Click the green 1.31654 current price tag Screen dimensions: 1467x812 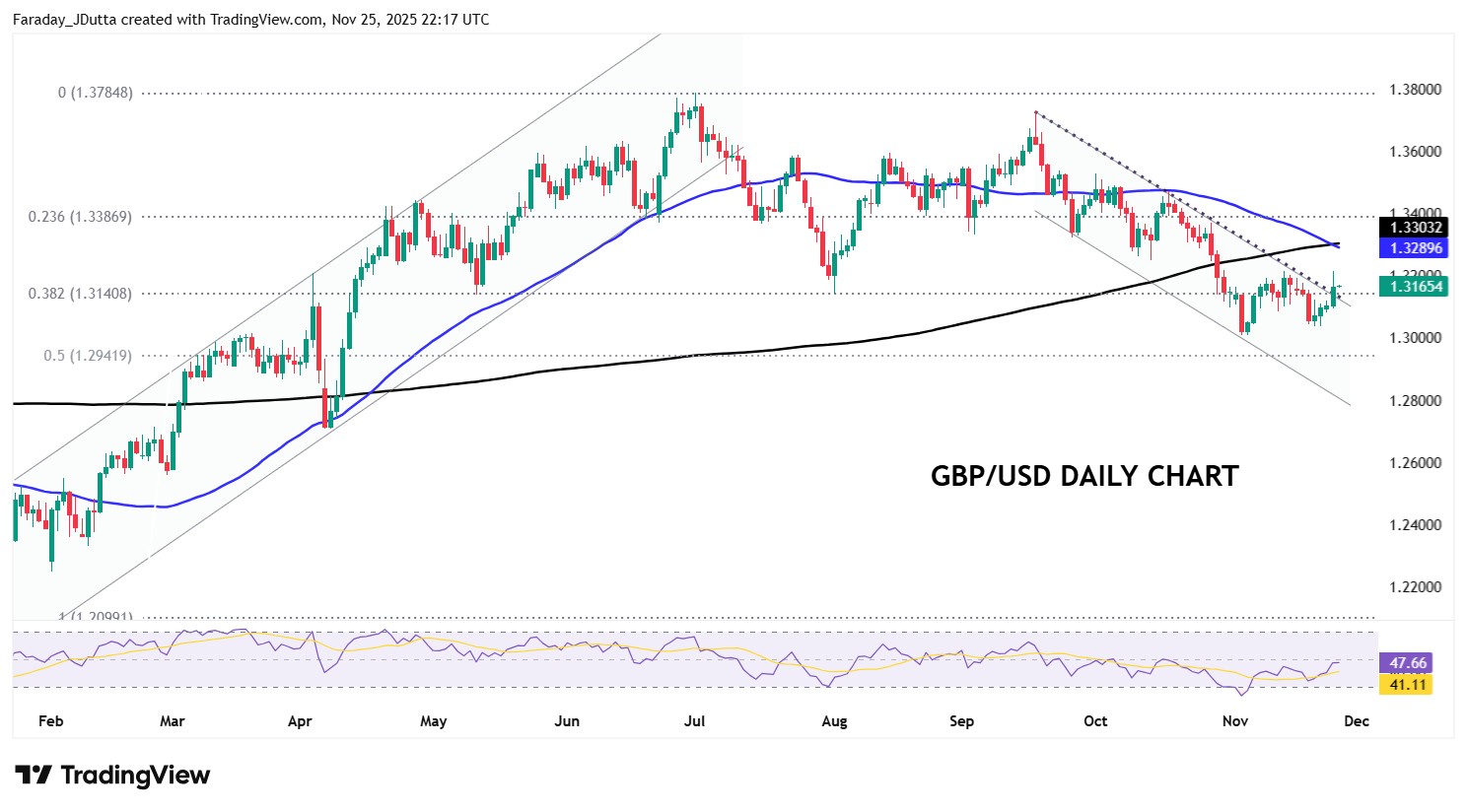tap(1415, 287)
